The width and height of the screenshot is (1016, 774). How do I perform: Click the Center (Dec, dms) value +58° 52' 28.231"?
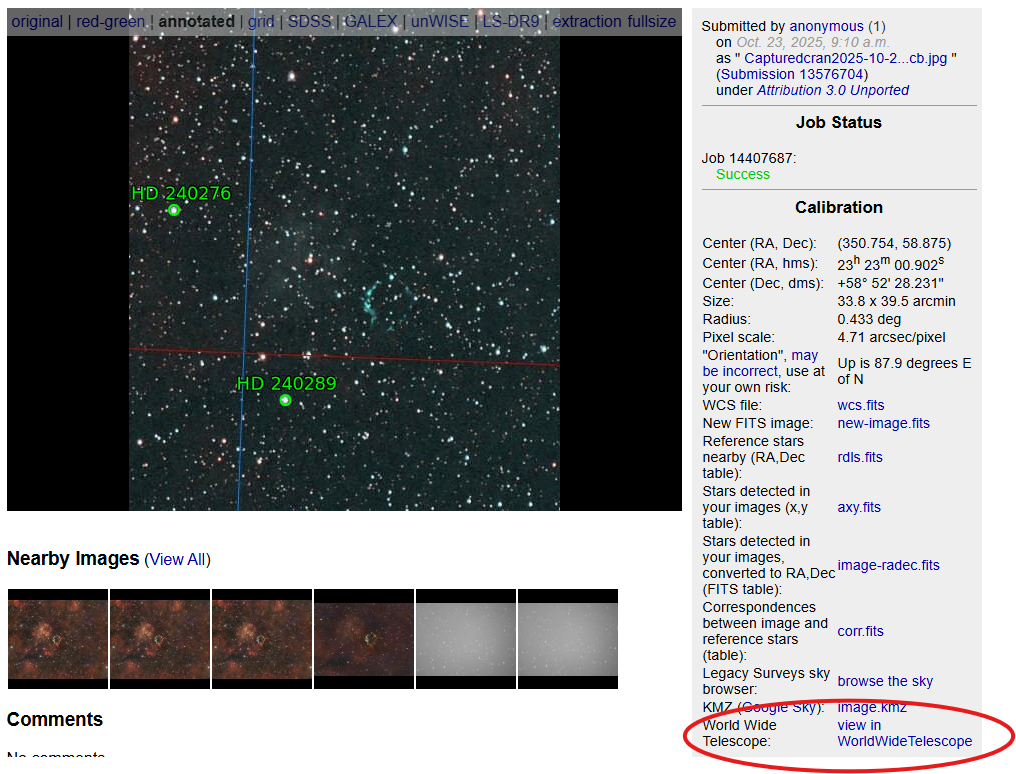tap(890, 284)
